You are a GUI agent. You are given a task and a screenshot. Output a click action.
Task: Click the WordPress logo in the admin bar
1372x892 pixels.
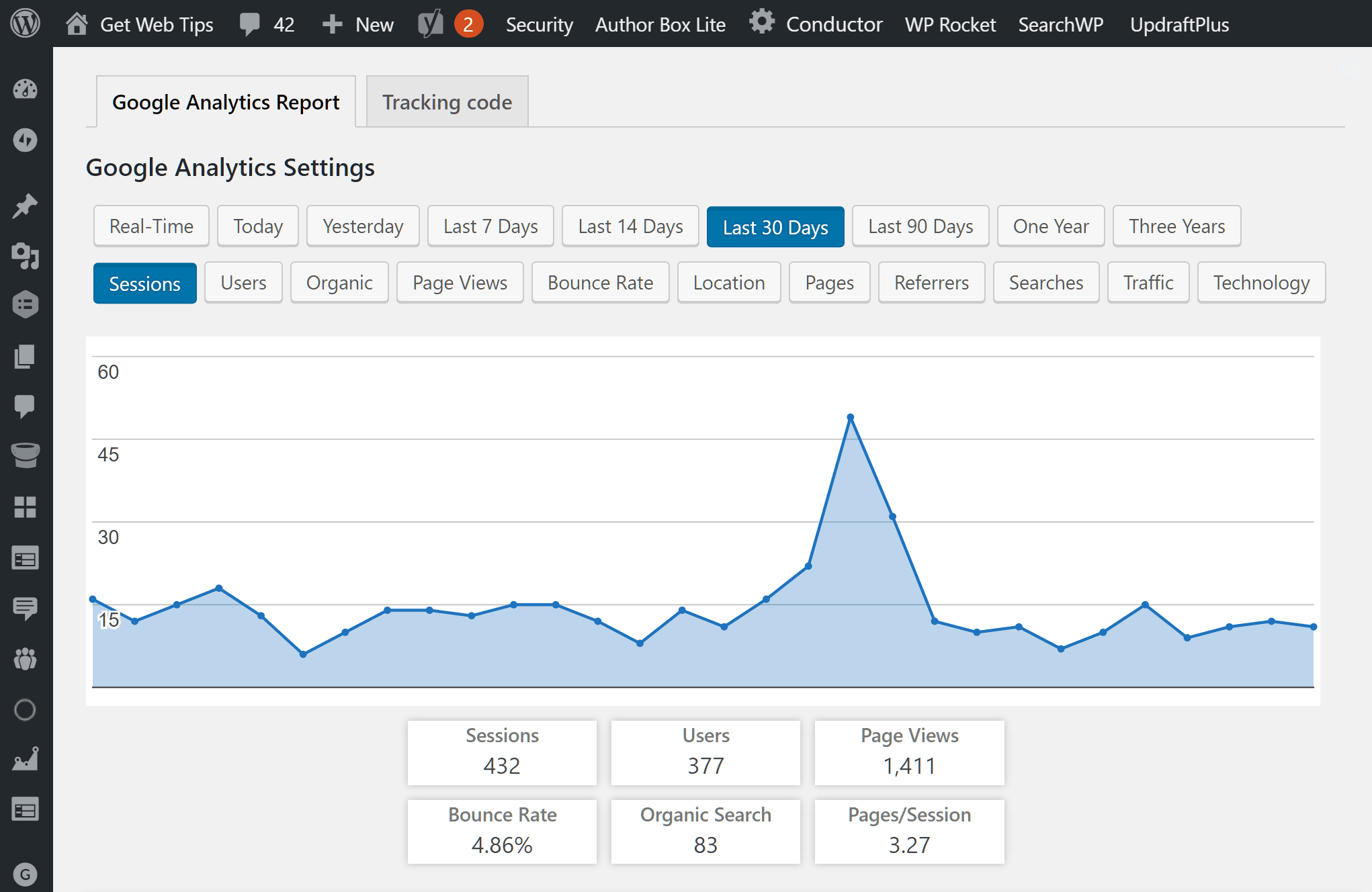[x=25, y=24]
